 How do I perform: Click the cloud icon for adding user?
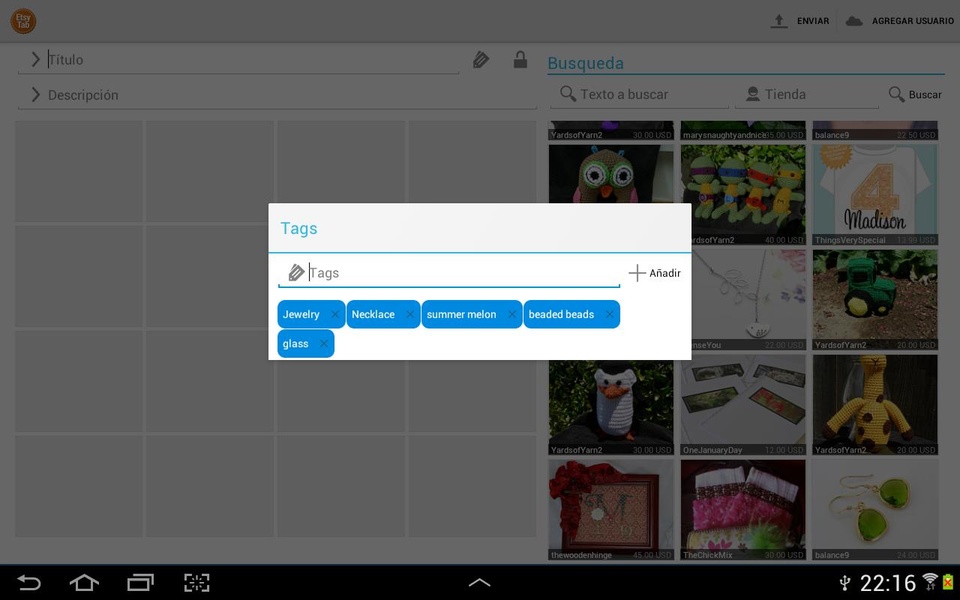(854, 21)
